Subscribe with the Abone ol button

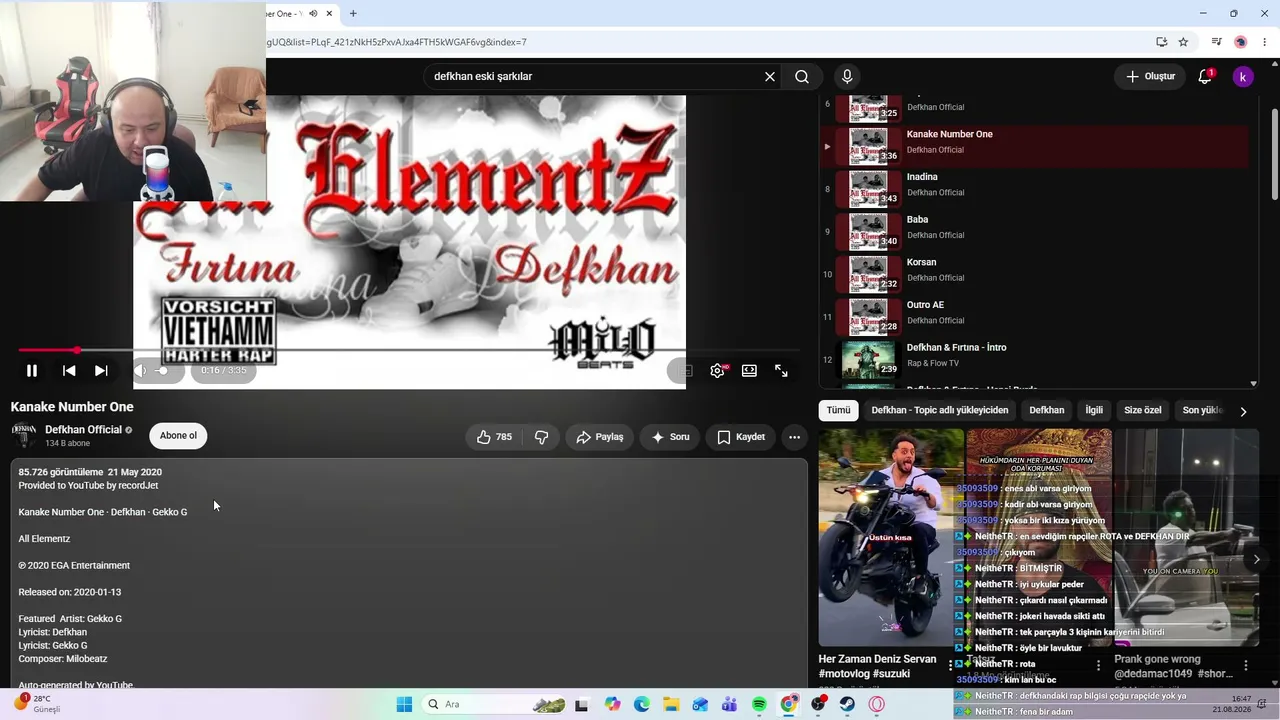[x=178, y=436]
